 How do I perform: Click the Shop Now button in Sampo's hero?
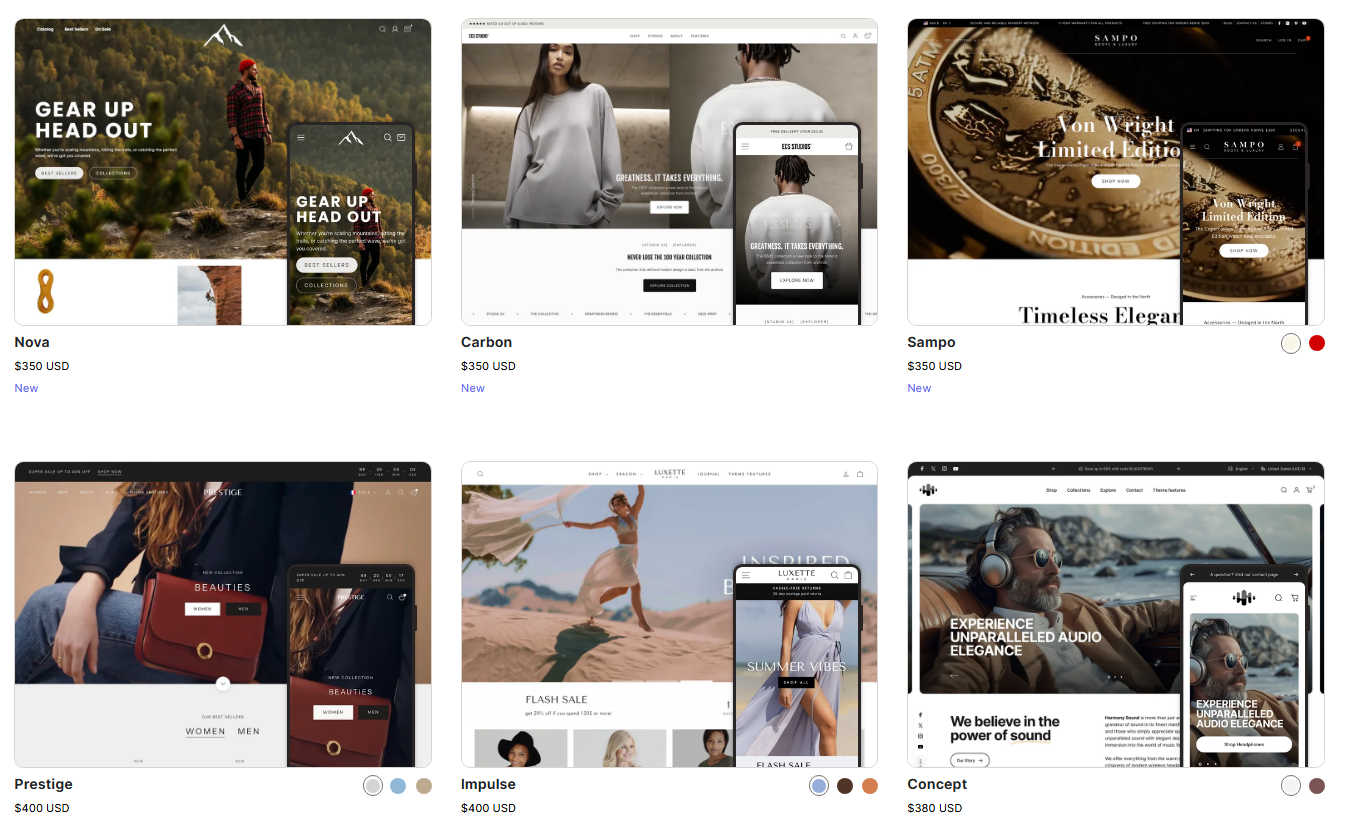click(x=1116, y=181)
